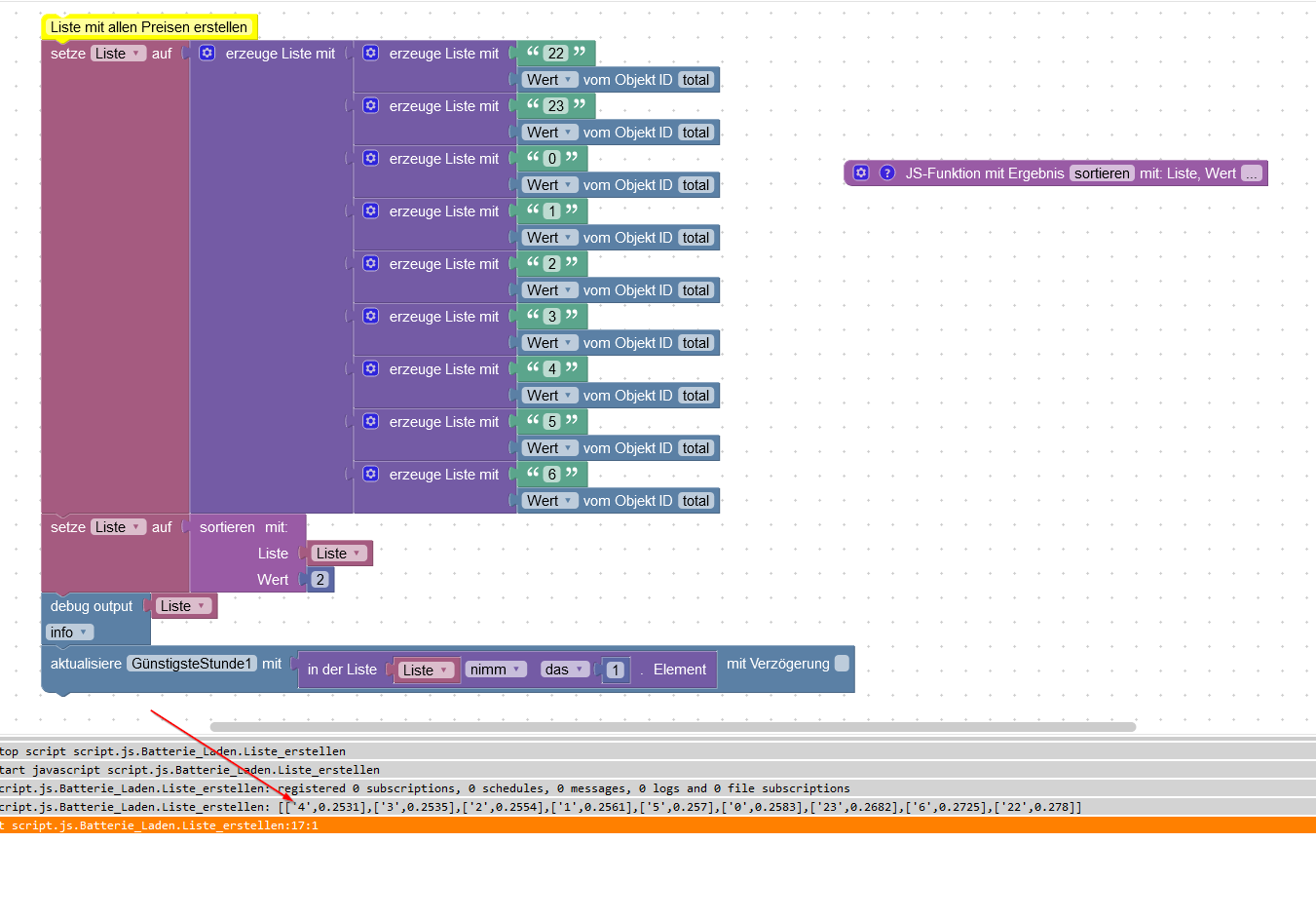Edit the text field containing "23"
The width and height of the screenshot is (1316, 919).
[x=556, y=106]
